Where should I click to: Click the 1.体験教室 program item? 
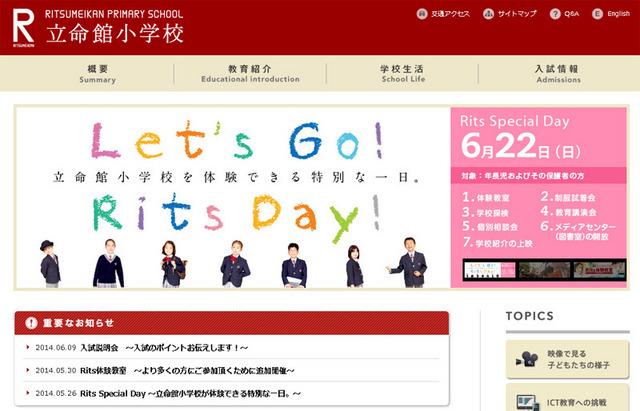tap(486, 198)
